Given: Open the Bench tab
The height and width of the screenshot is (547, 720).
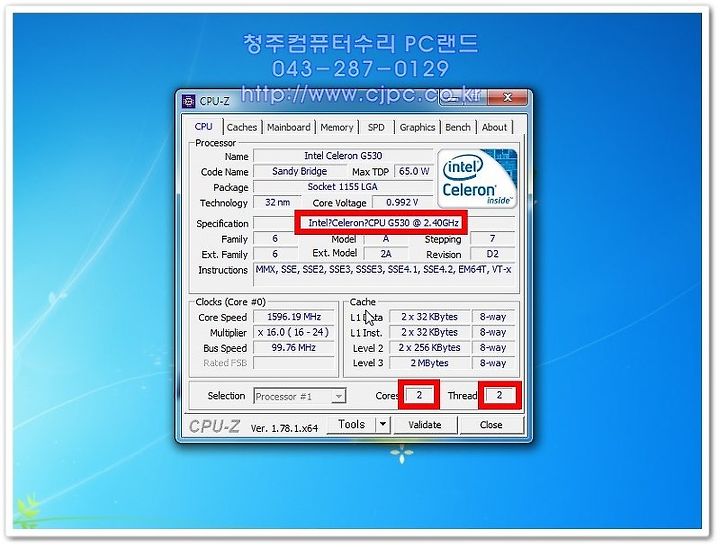Looking at the screenshot, I should point(458,127).
